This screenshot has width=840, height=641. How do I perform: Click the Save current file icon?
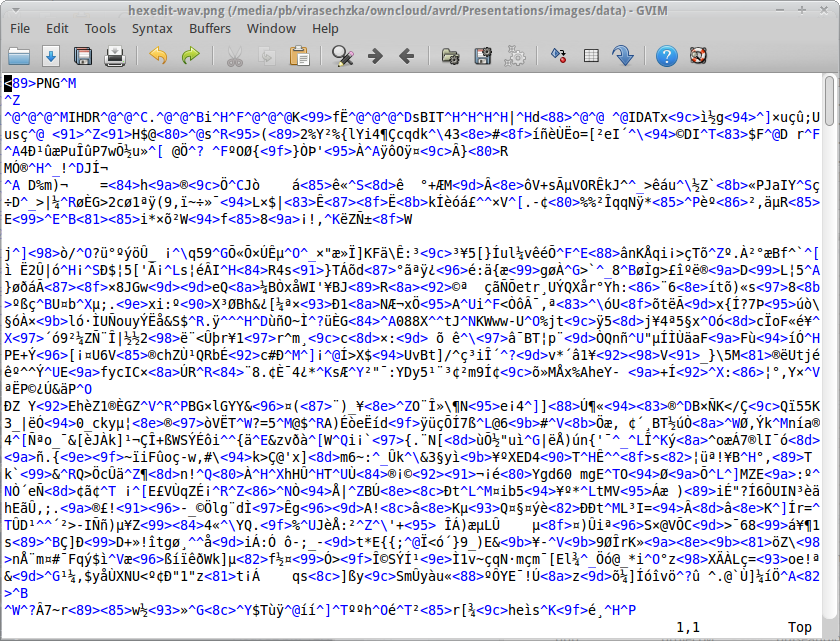[x=52, y=56]
